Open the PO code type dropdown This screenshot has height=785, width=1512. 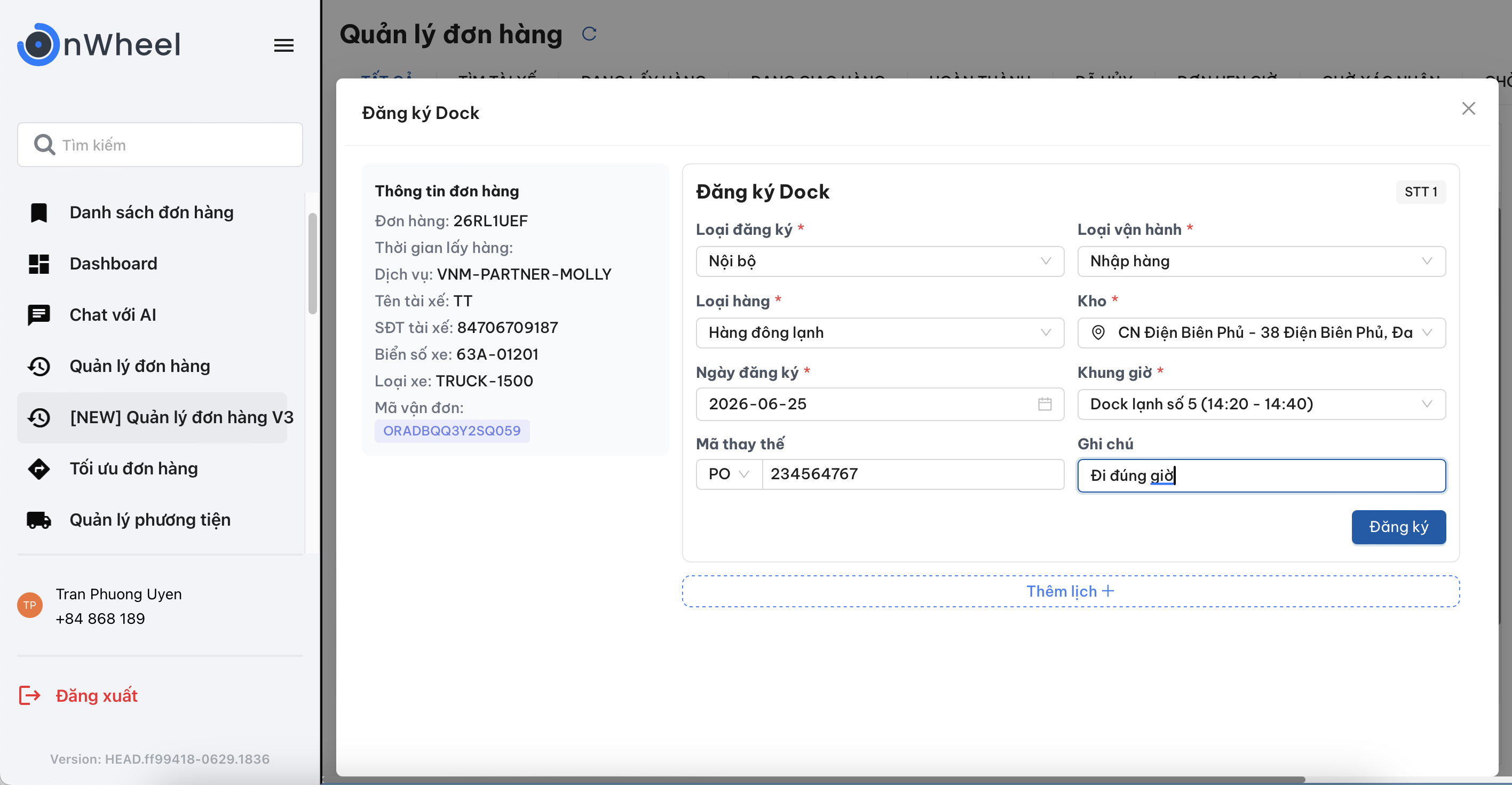pyautogui.click(x=729, y=474)
